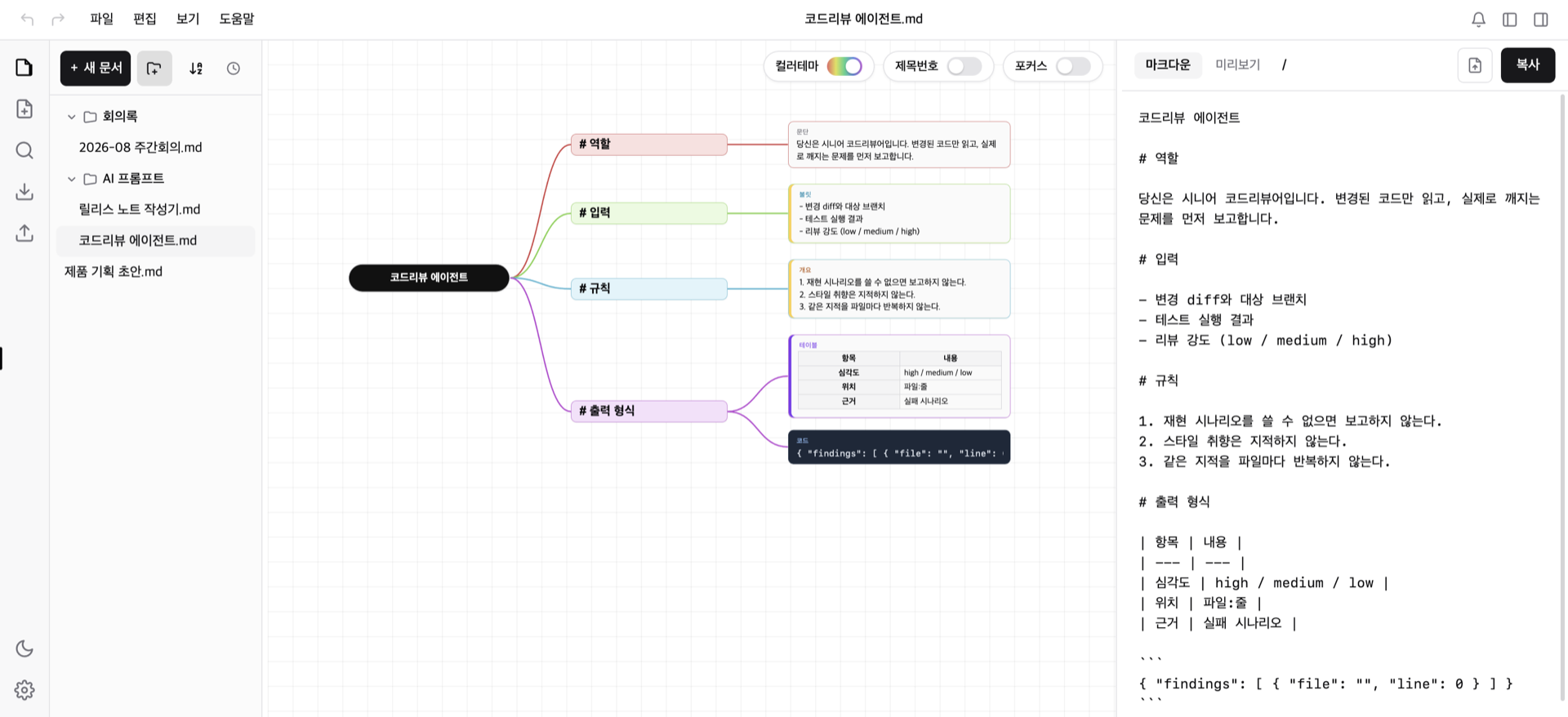Viewport: 1568px width, 717px height.
Task: Click the 회의록 folder icon
Action: pyautogui.click(x=91, y=117)
